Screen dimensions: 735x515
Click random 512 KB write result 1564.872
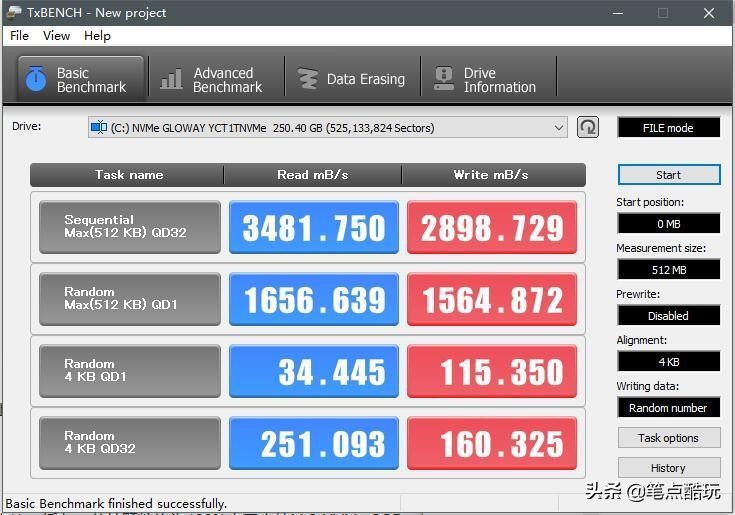(x=492, y=299)
